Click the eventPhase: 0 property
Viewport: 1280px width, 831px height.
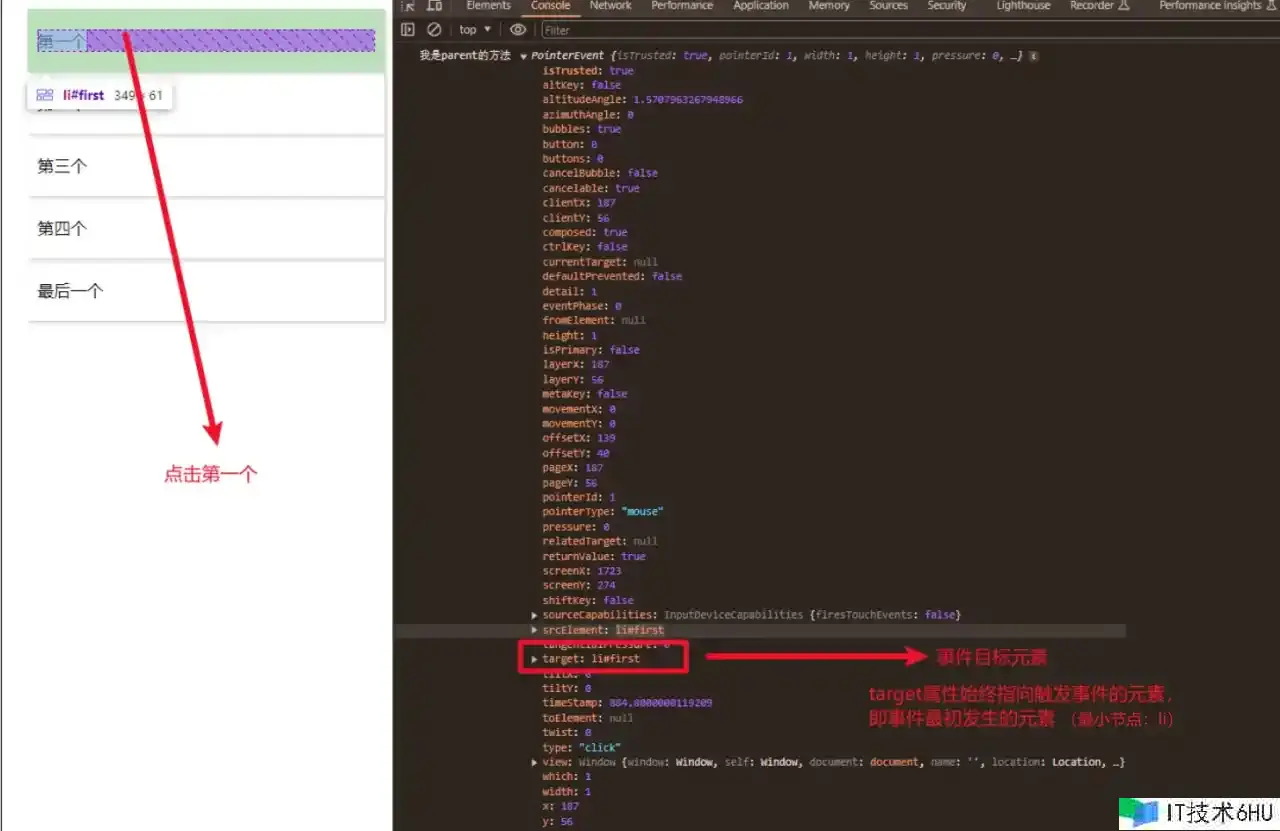(x=582, y=306)
